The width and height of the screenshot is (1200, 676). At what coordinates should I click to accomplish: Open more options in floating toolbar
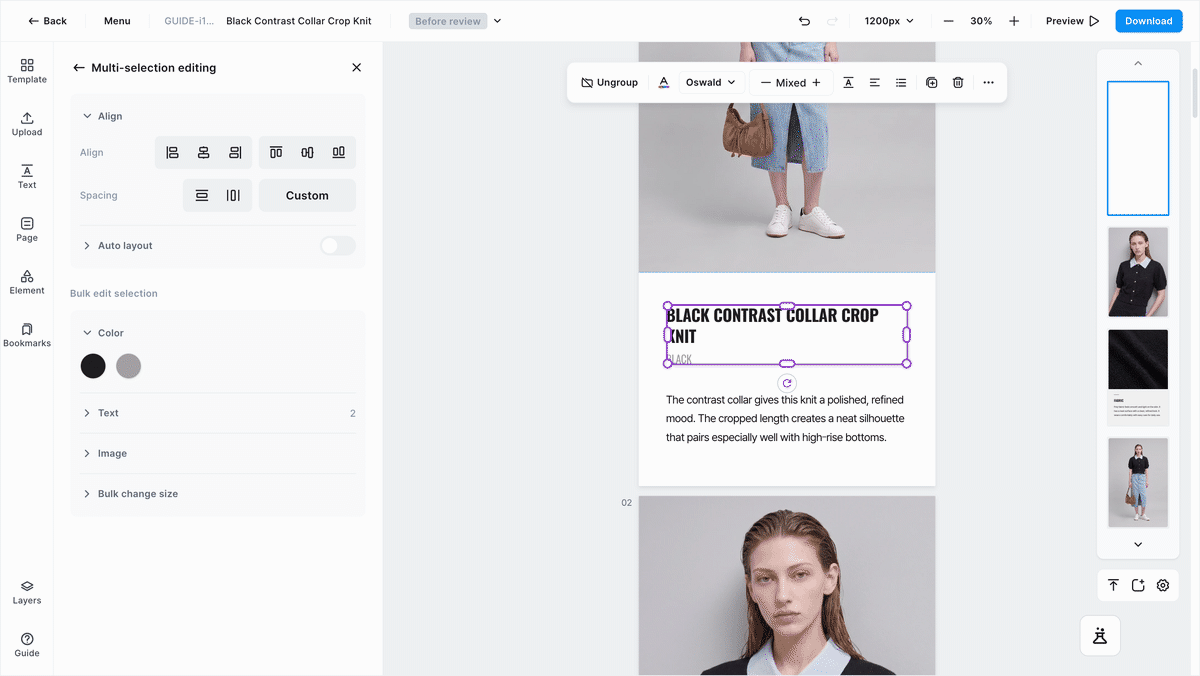click(x=989, y=83)
